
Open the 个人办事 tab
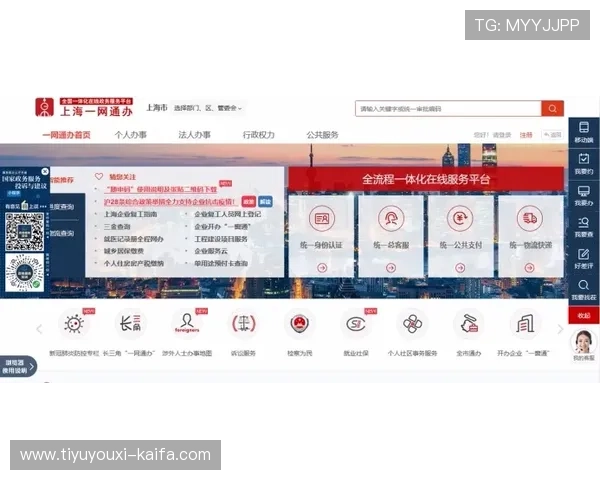131,135
